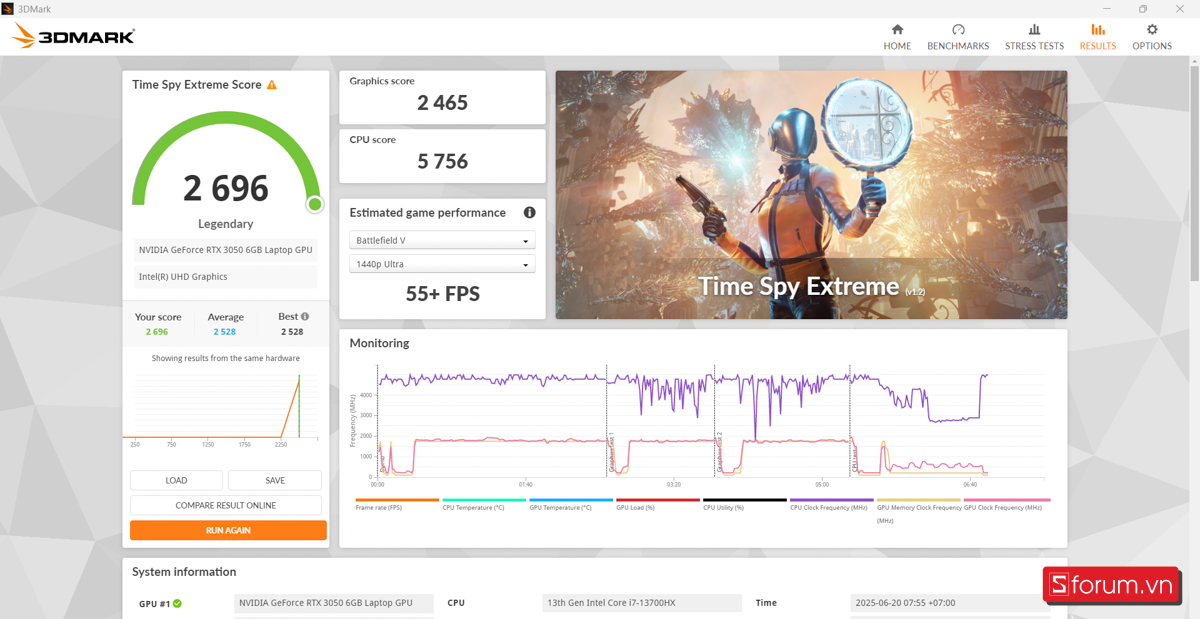Click the CPU score value 5 756
The width and height of the screenshot is (1200, 619).
pyautogui.click(x=443, y=162)
